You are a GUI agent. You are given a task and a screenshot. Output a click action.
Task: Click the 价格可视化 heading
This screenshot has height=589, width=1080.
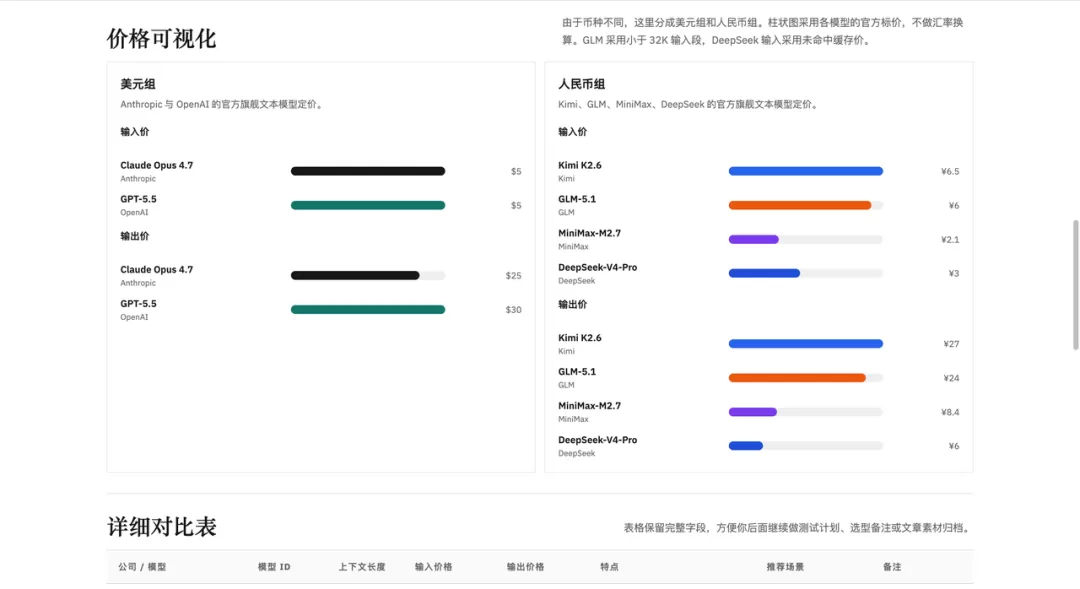point(161,39)
